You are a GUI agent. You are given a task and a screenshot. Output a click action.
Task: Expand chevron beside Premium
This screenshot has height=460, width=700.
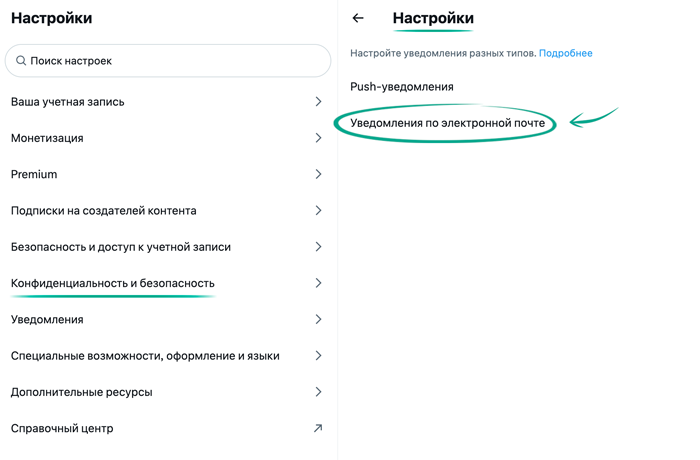coord(318,174)
